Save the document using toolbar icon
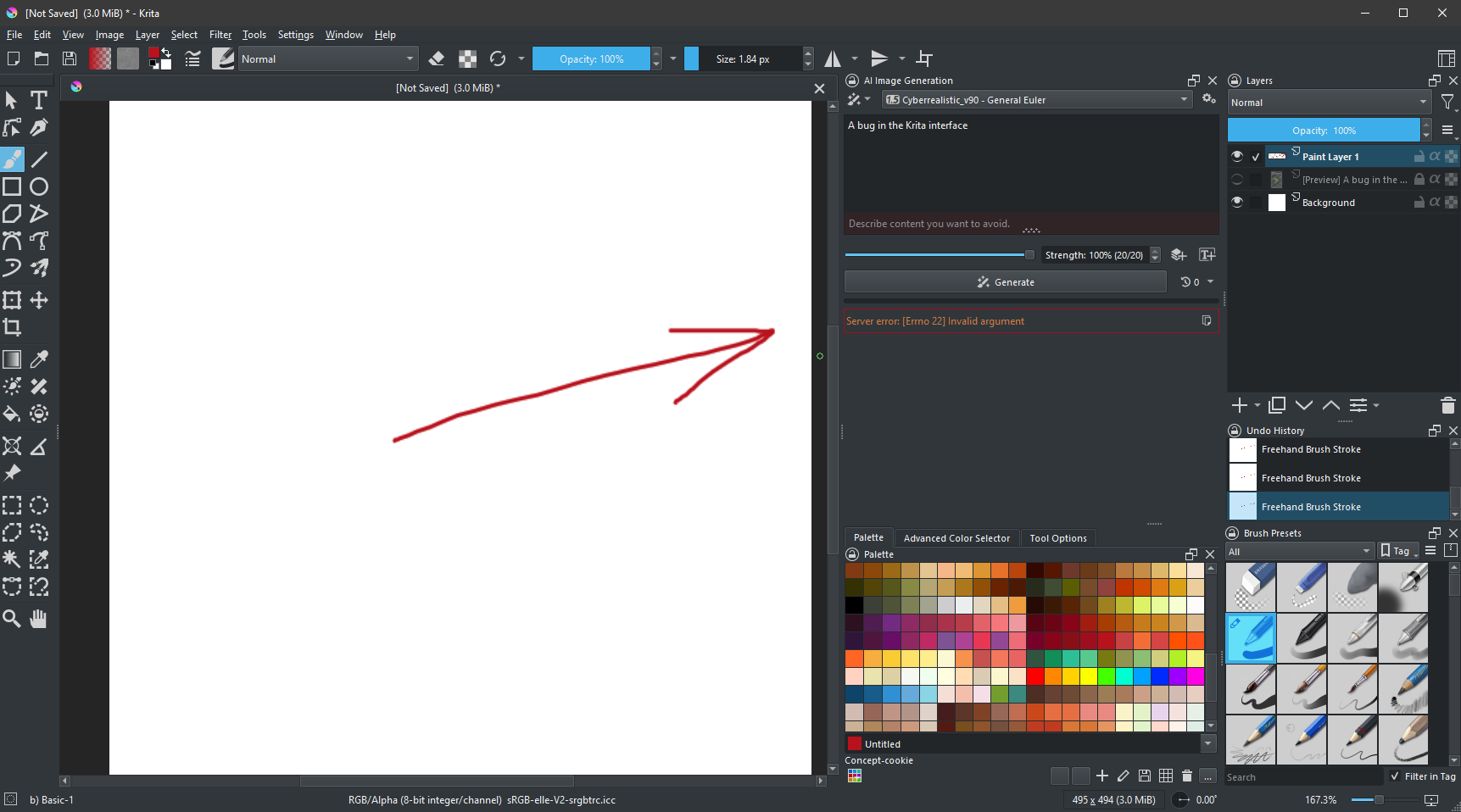The width and height of the screenshot is (1461, 812). click(70, 58)
